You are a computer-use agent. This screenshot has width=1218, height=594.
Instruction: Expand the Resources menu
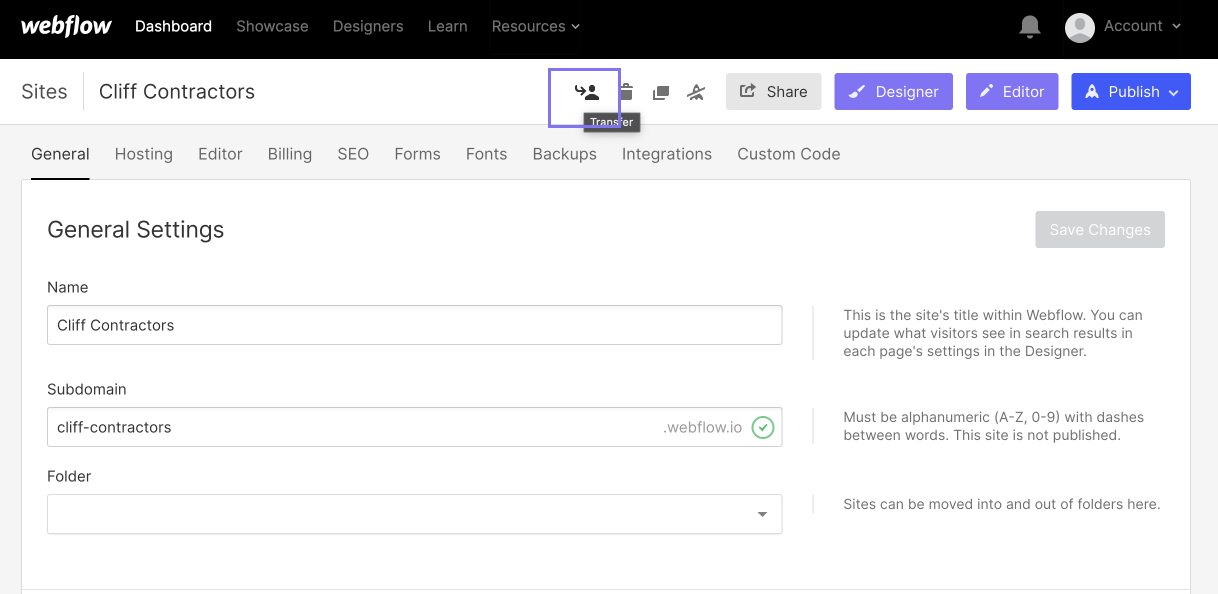(535, 27)
